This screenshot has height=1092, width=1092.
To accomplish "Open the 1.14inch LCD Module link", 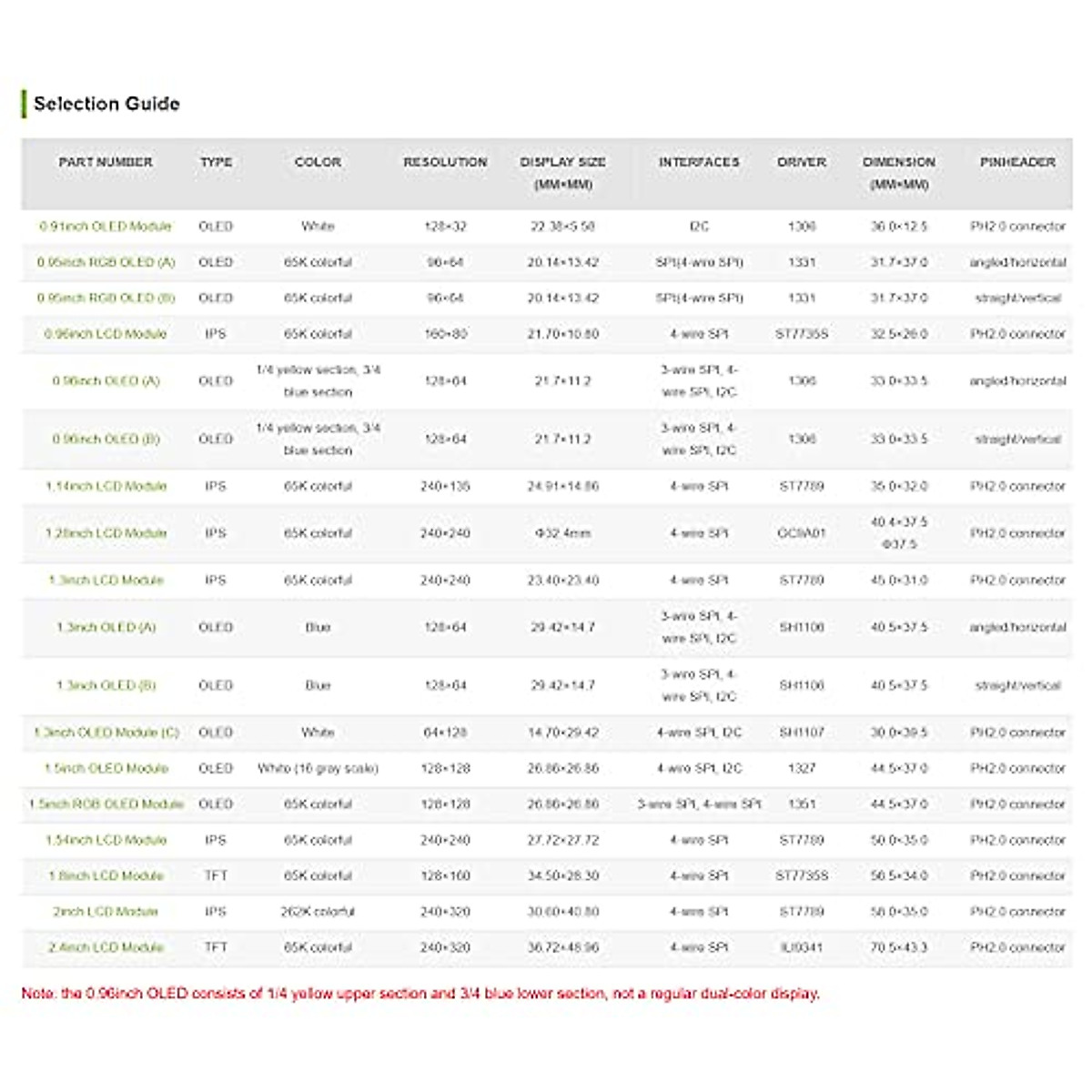I will (106, 487).
